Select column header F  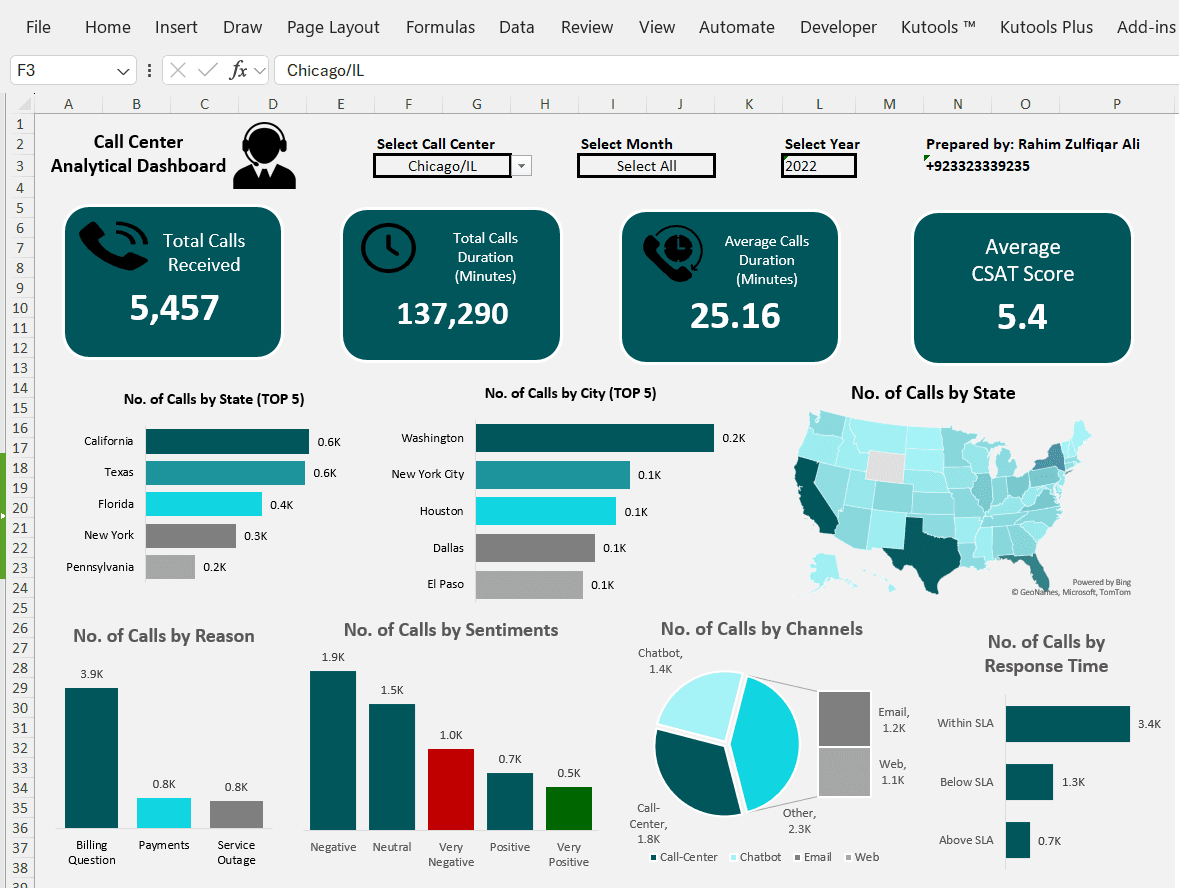point(408,104)
